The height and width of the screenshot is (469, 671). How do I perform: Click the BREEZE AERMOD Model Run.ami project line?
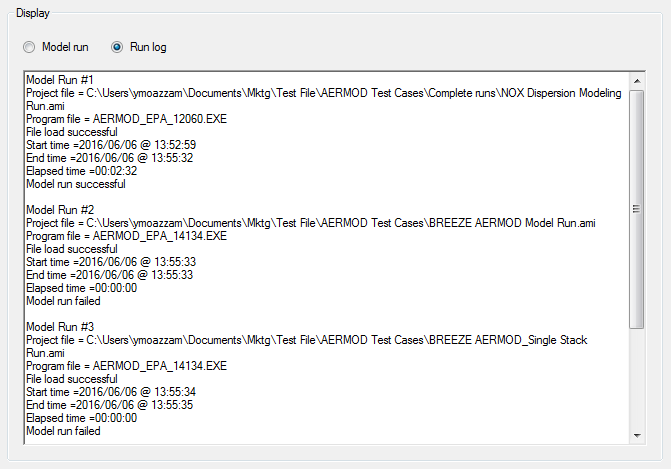coord(310,223)
